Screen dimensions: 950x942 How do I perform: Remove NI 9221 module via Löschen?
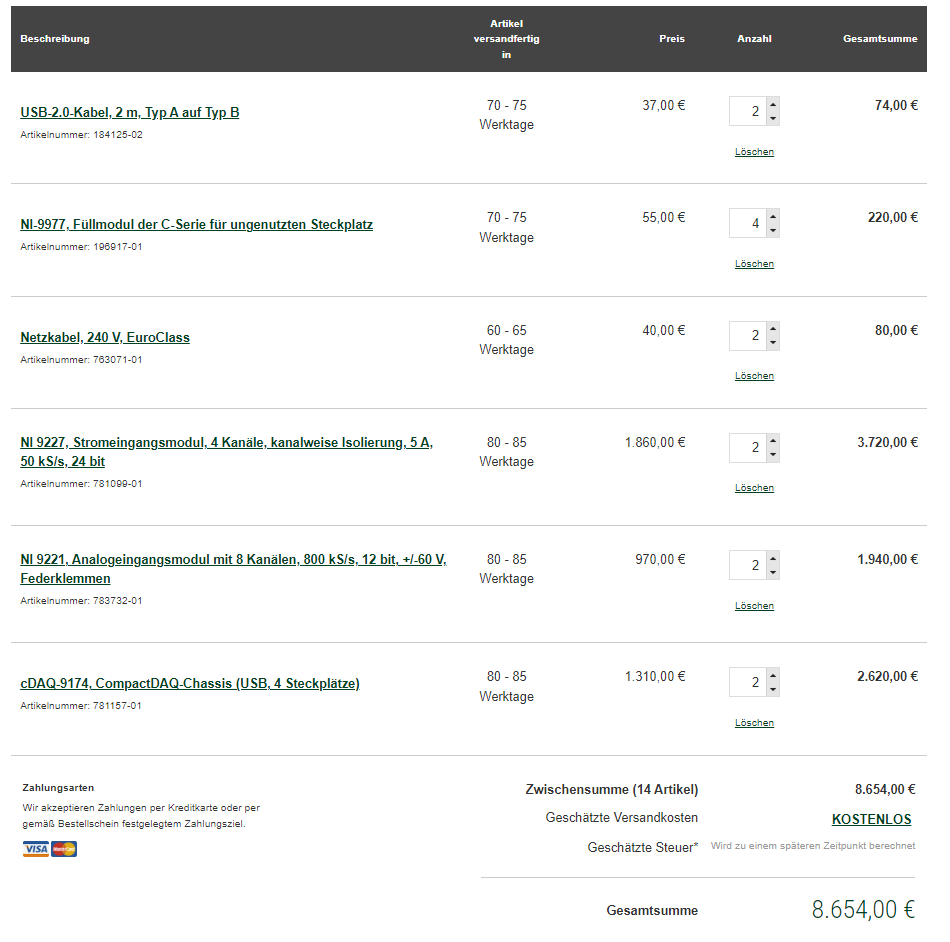pyautogui.click(x=754, y=606)
